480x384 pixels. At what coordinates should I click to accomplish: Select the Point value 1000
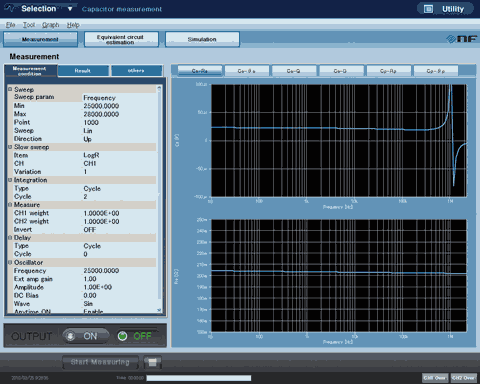[91, 123]
